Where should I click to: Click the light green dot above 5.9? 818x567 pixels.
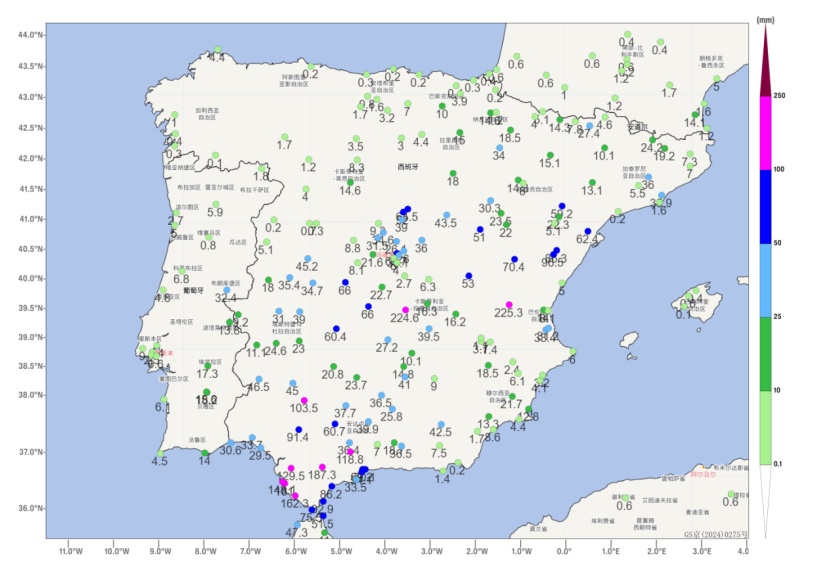tap(215, 204)
